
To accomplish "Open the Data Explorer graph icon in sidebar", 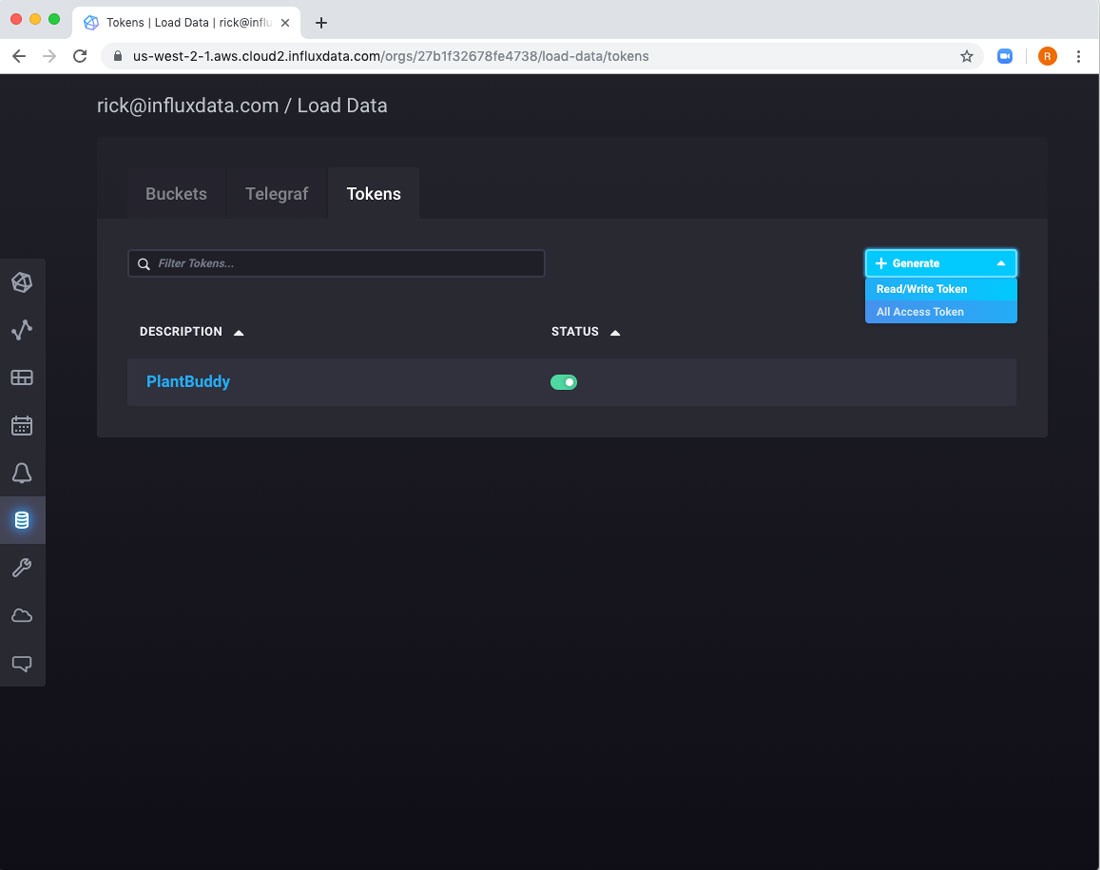I will pyautogui.click(x=22, y=330).
